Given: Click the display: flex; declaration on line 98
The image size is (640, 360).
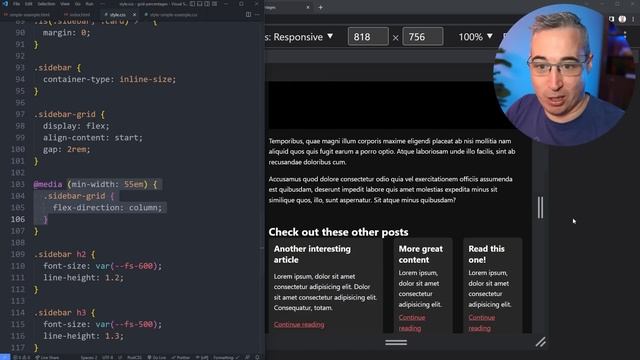Looking at the screenshot, I should [76, 126].
